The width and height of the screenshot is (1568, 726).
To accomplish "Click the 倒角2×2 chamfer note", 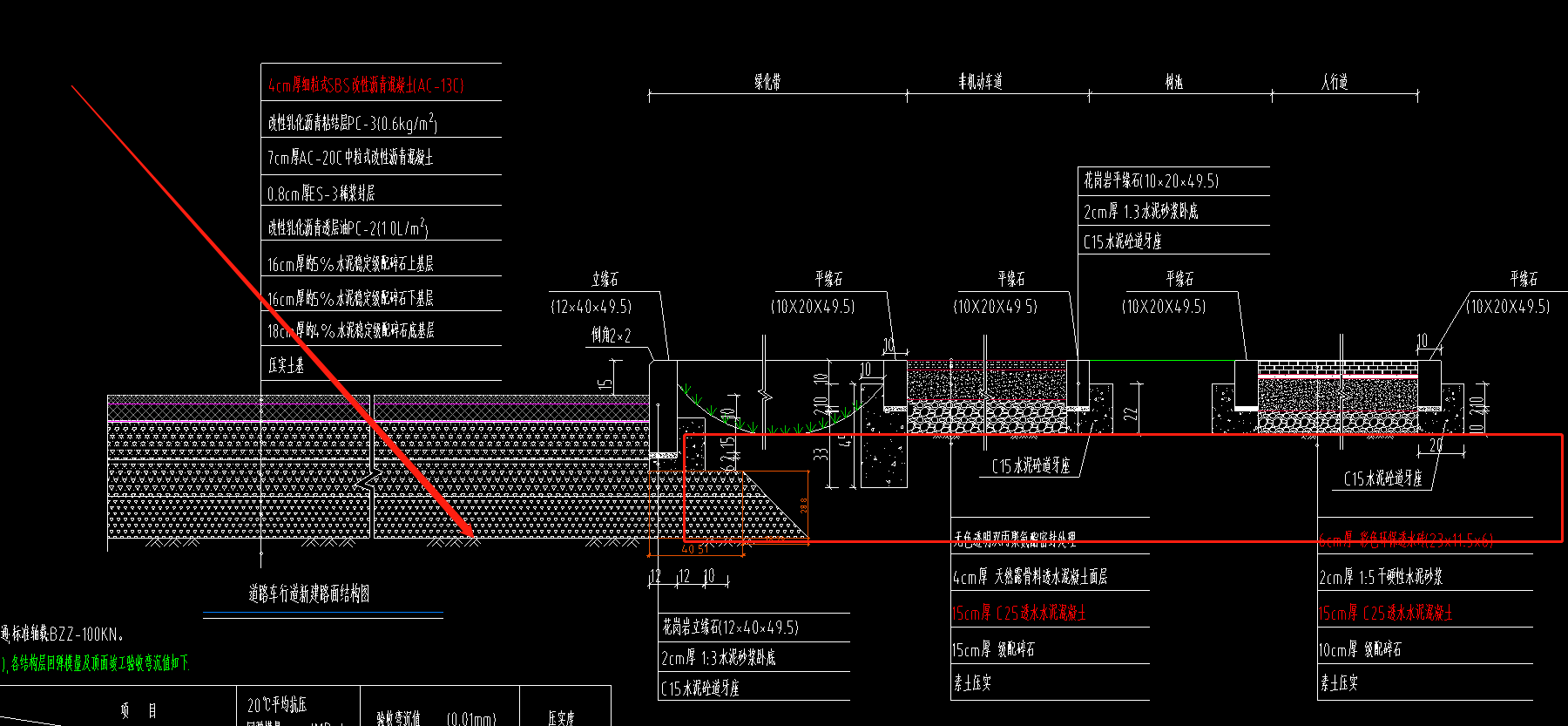I will (611, 335).
